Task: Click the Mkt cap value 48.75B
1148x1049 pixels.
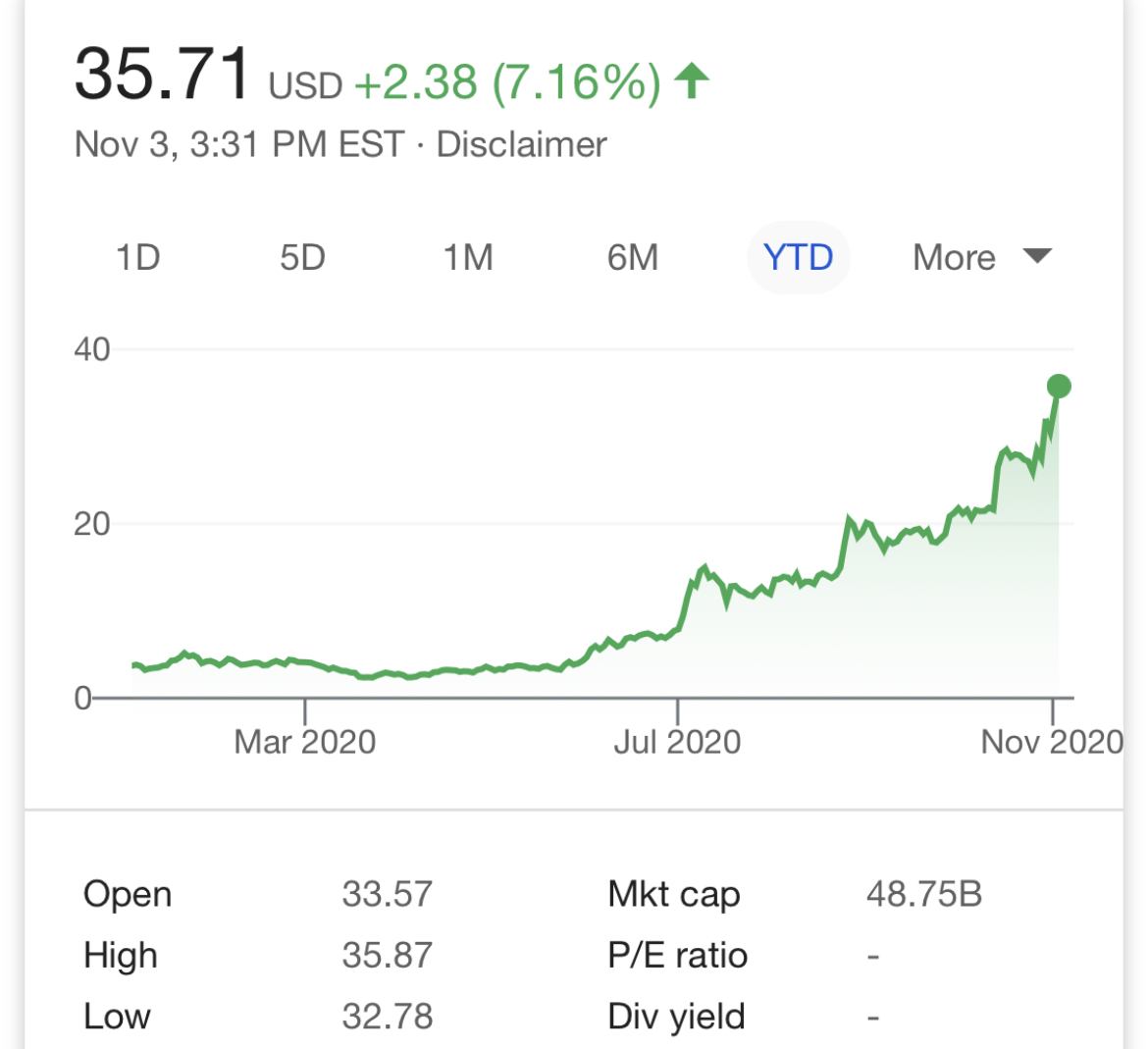Action: tap(924, 894)
